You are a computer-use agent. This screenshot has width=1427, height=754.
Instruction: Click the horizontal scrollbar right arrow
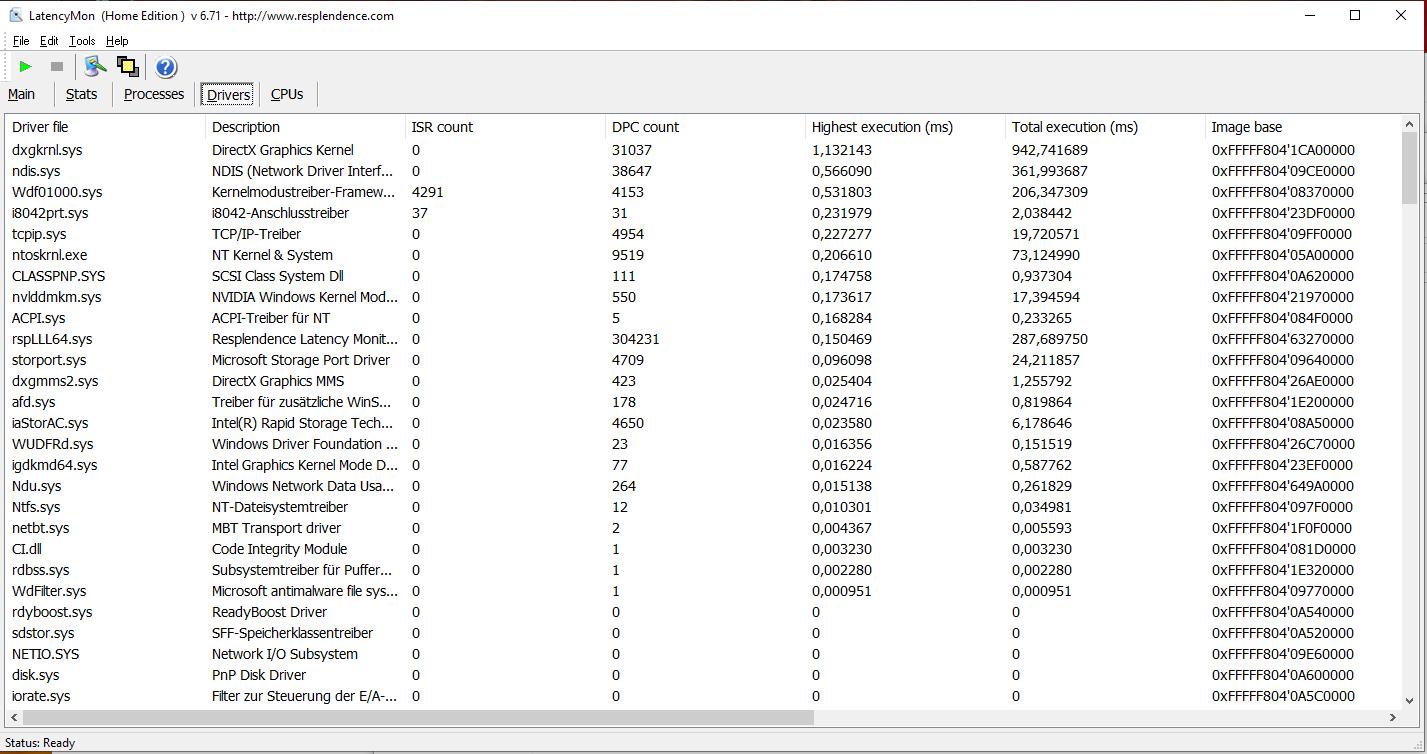point(1392,718)
